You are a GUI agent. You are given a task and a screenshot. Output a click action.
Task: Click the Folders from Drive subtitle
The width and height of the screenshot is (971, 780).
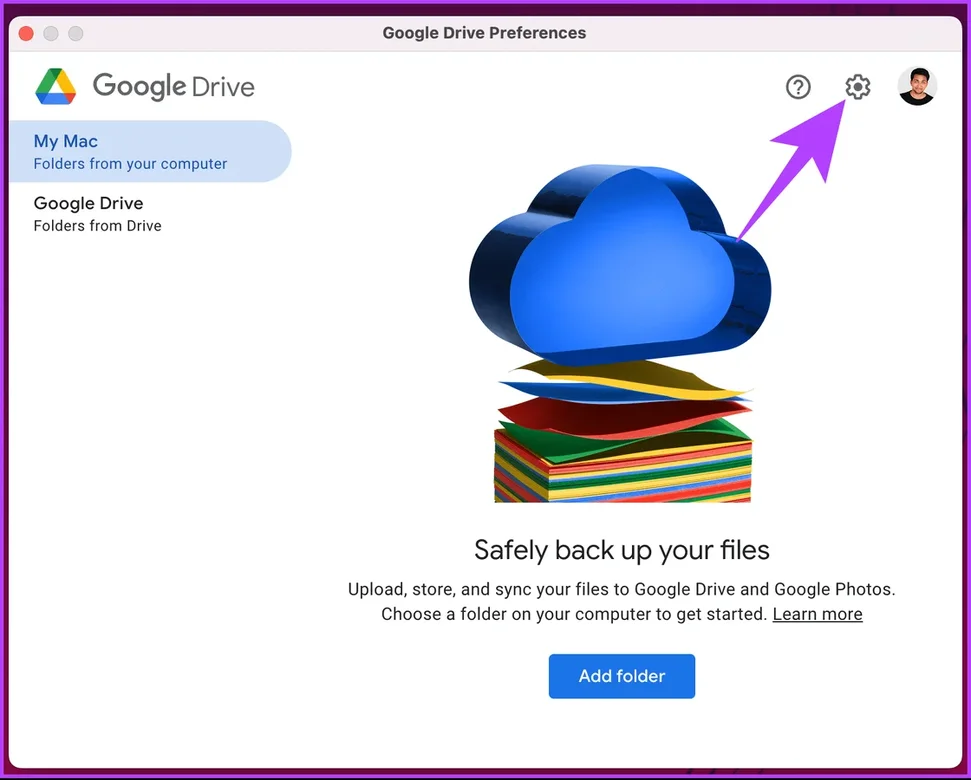coord(97,226)
